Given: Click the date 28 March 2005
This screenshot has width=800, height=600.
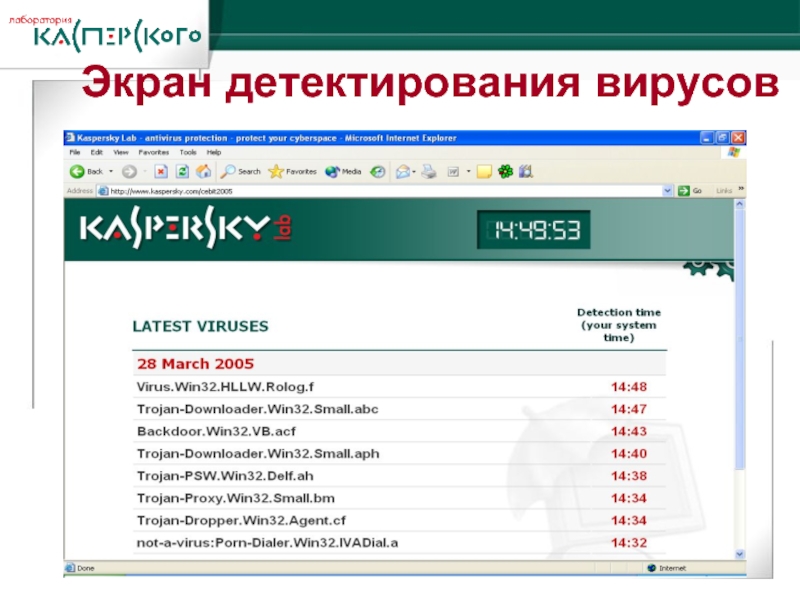Looking at the screenshot, I should point(195,364).
